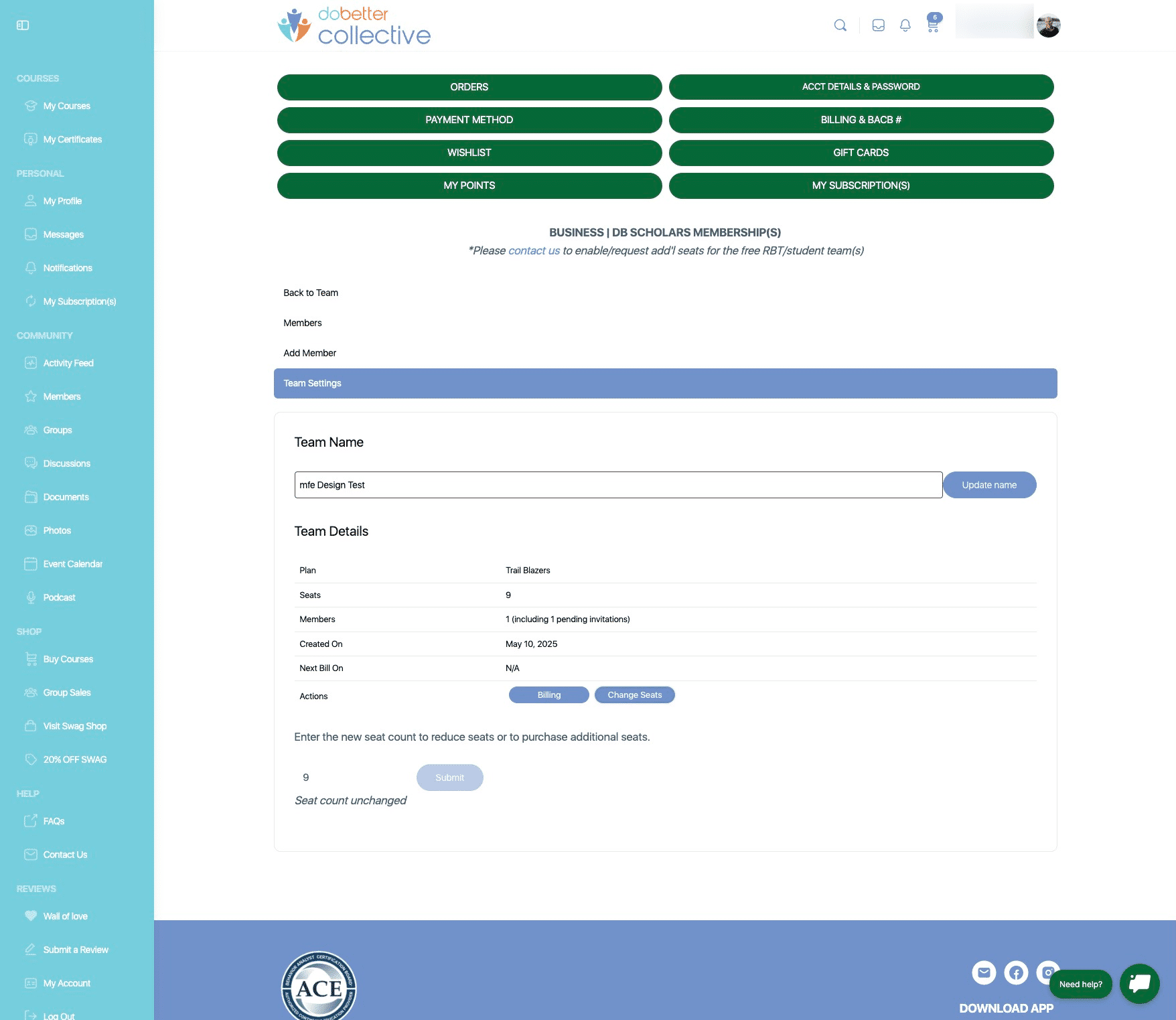Click the Discussions chat icon
The height and width of the screenshot is (1020, 1176).
click(31, 463)
